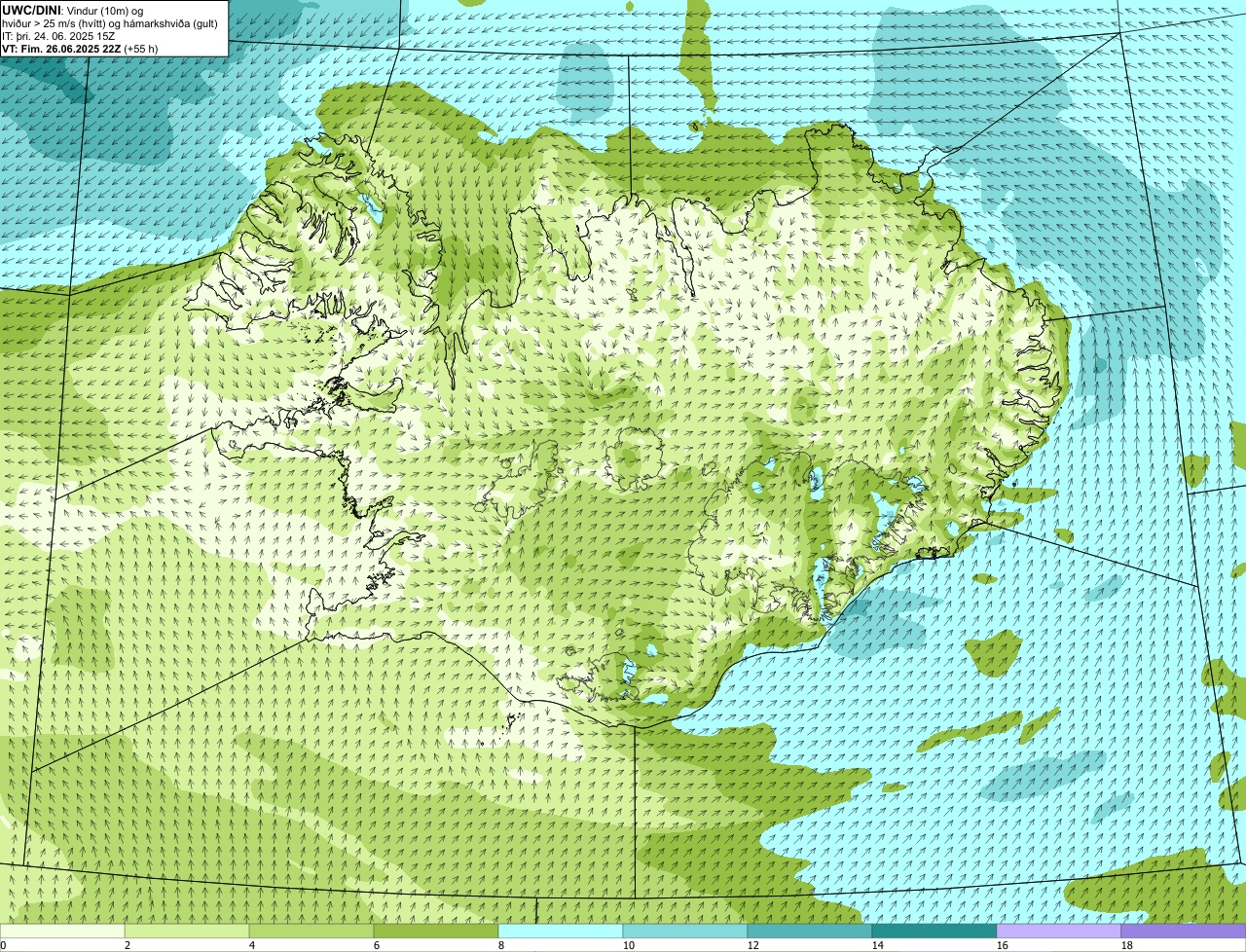This screenshot has width=1246, height=952.
Task: Click the legend tick label "18"
Action: [1127, 945]
